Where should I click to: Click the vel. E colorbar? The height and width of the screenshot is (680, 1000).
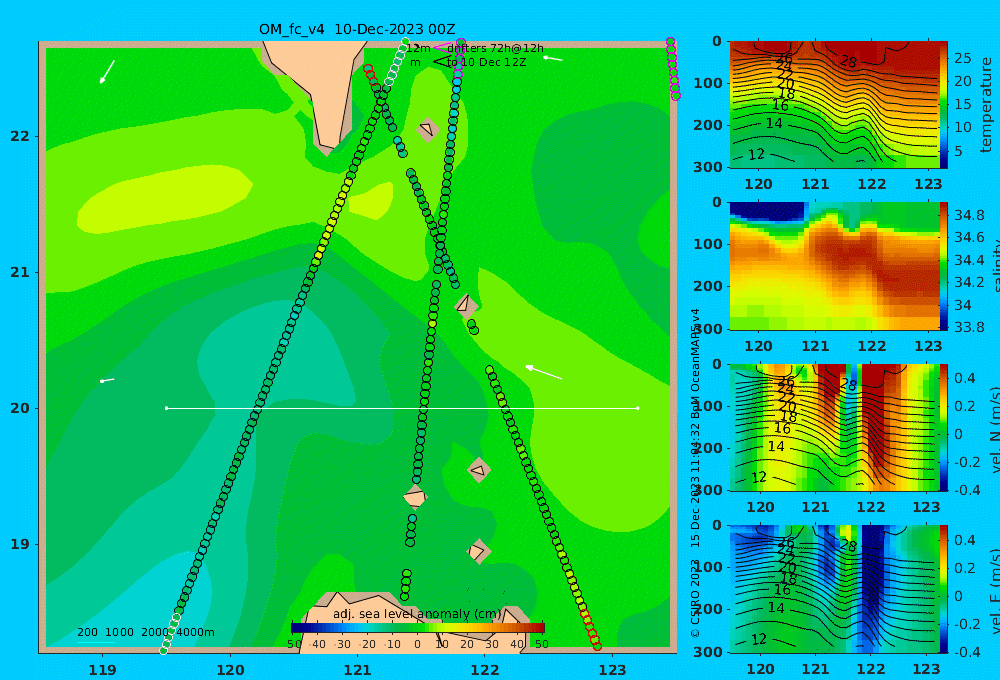click(944, 589)
